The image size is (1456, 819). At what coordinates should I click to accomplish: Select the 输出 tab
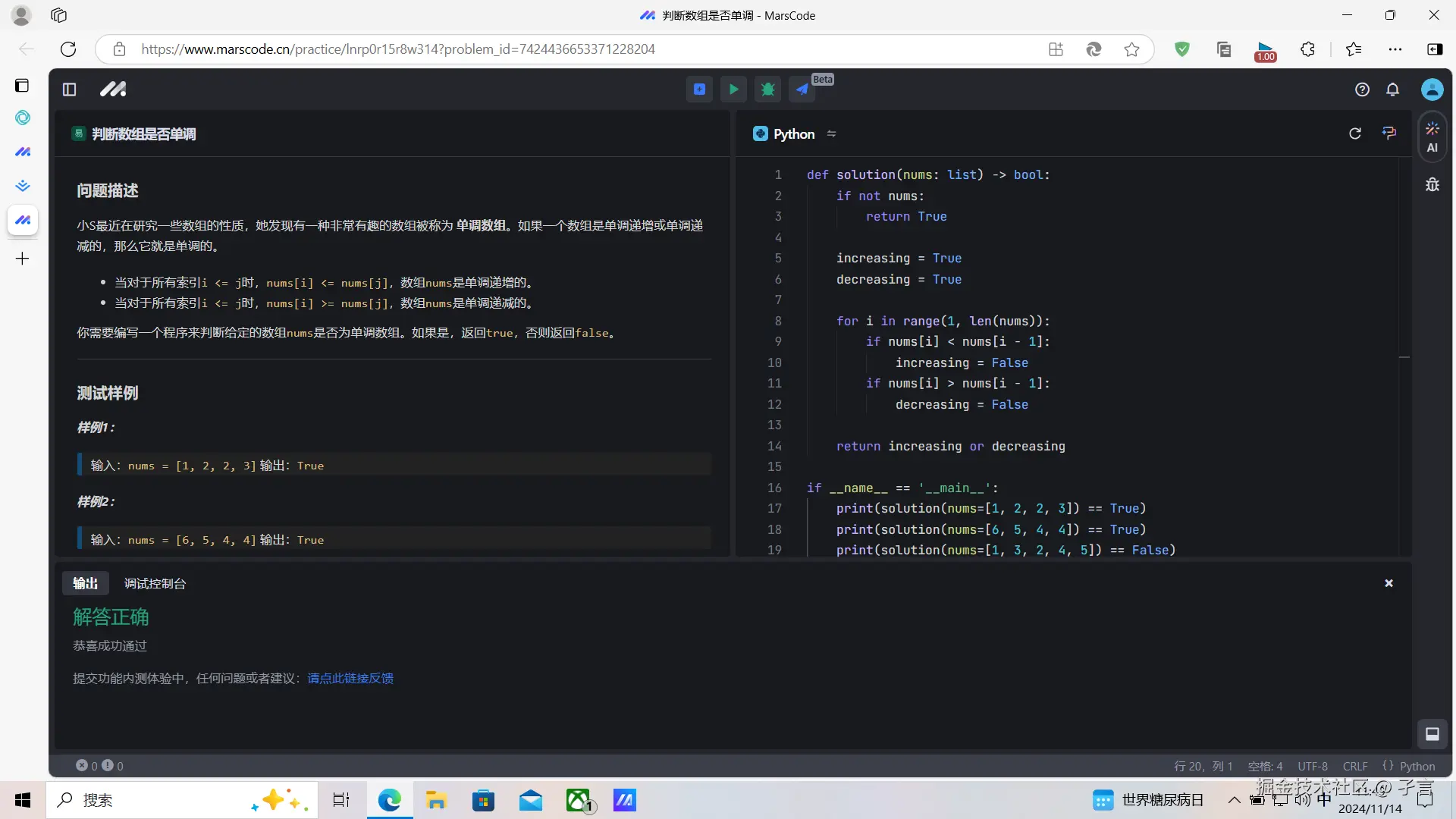pyautogui.click(x=85, y=583)
